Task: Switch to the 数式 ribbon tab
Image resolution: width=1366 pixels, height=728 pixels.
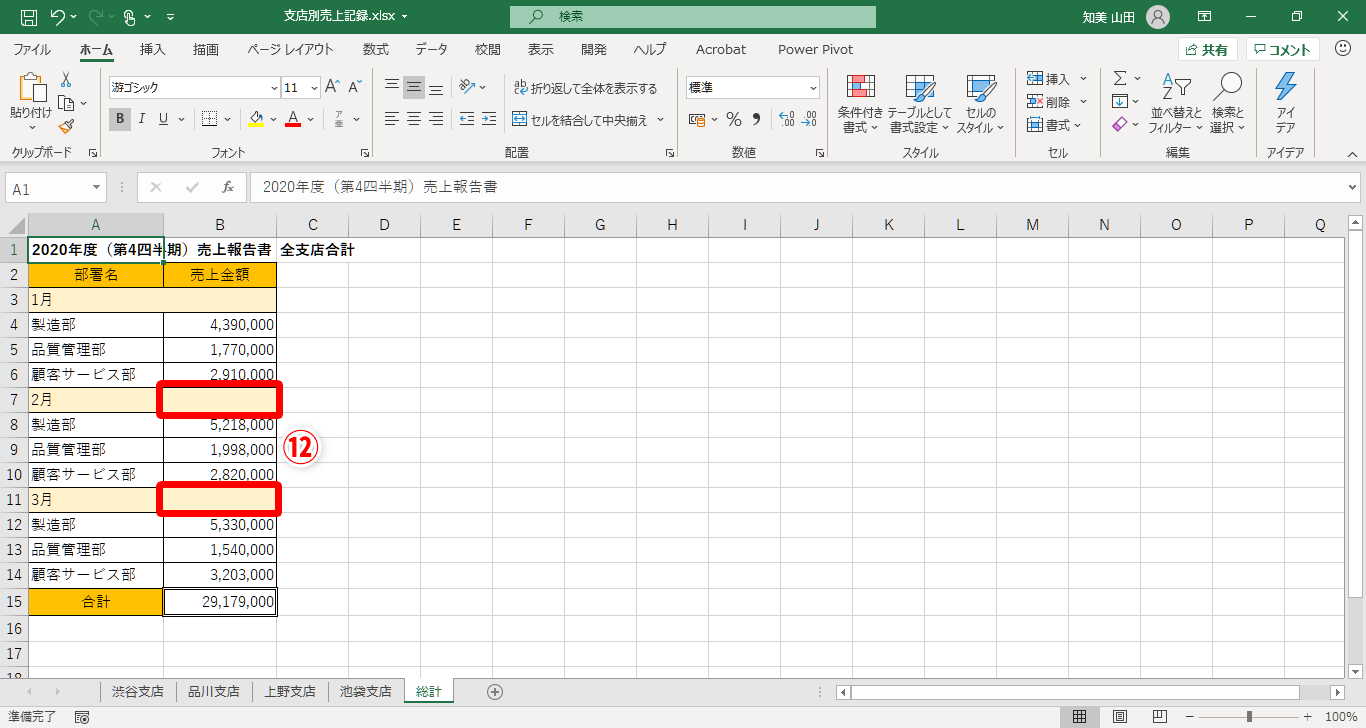Action: point(376,49)
